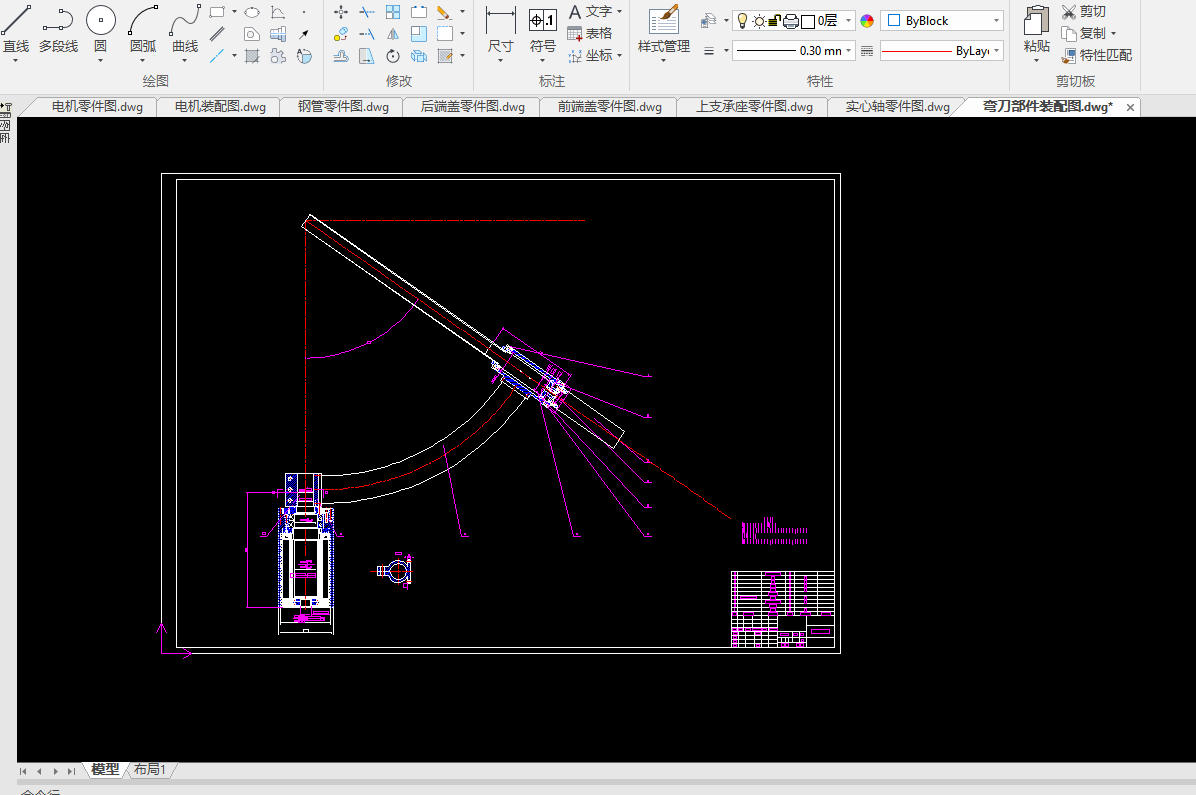Open the ByBlock color dropdown
This screenshot has width=1196, height=795.
[996, 21]
